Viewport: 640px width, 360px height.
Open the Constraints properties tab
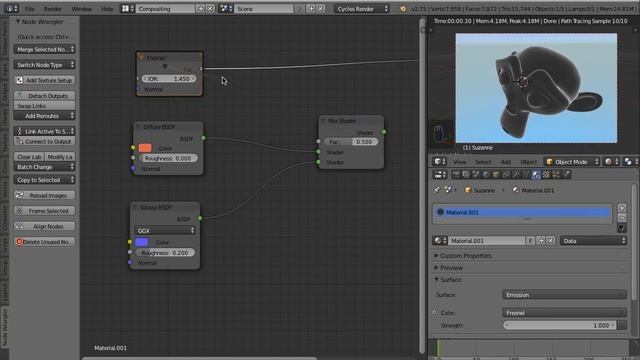[x=506, y=175]
